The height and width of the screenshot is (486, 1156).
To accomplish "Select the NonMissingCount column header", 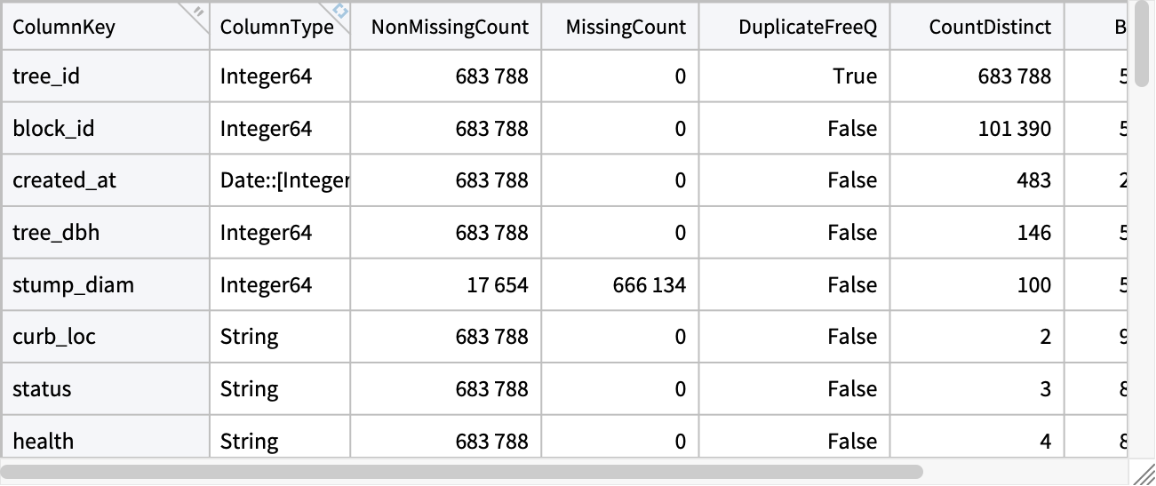I will [x=449, y=28].
